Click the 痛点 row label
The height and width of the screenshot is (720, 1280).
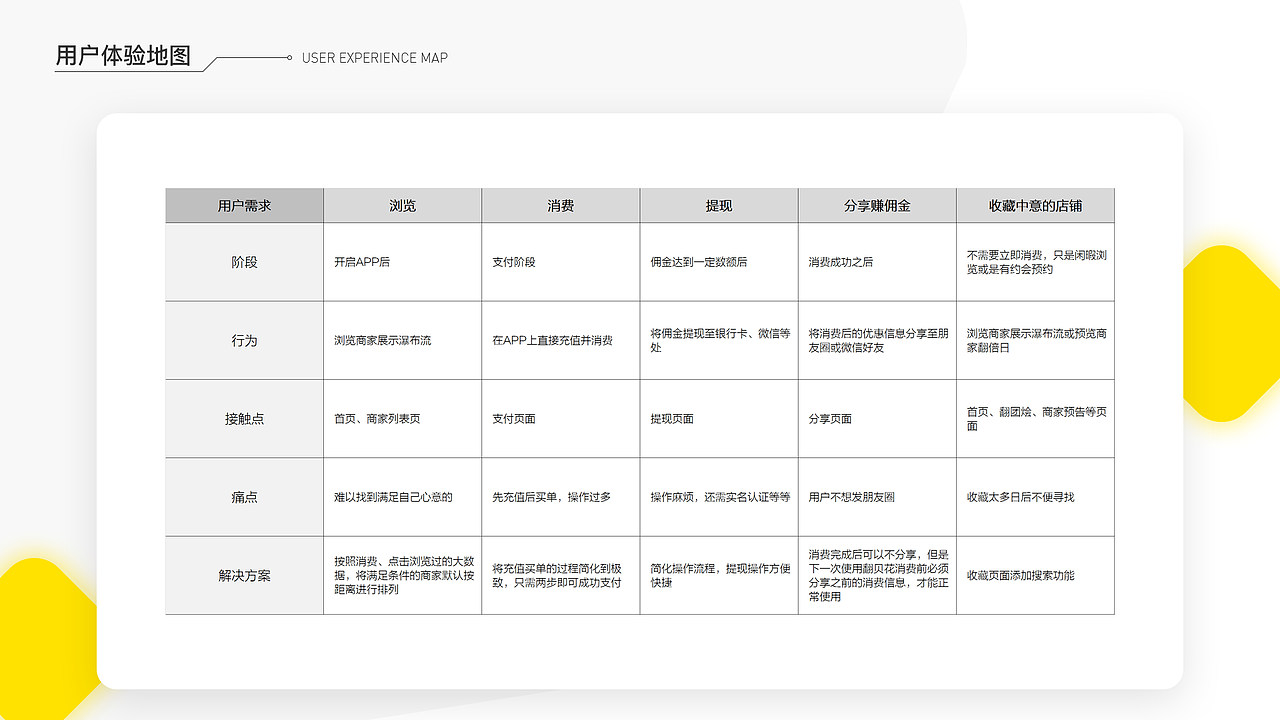point(243,497)
